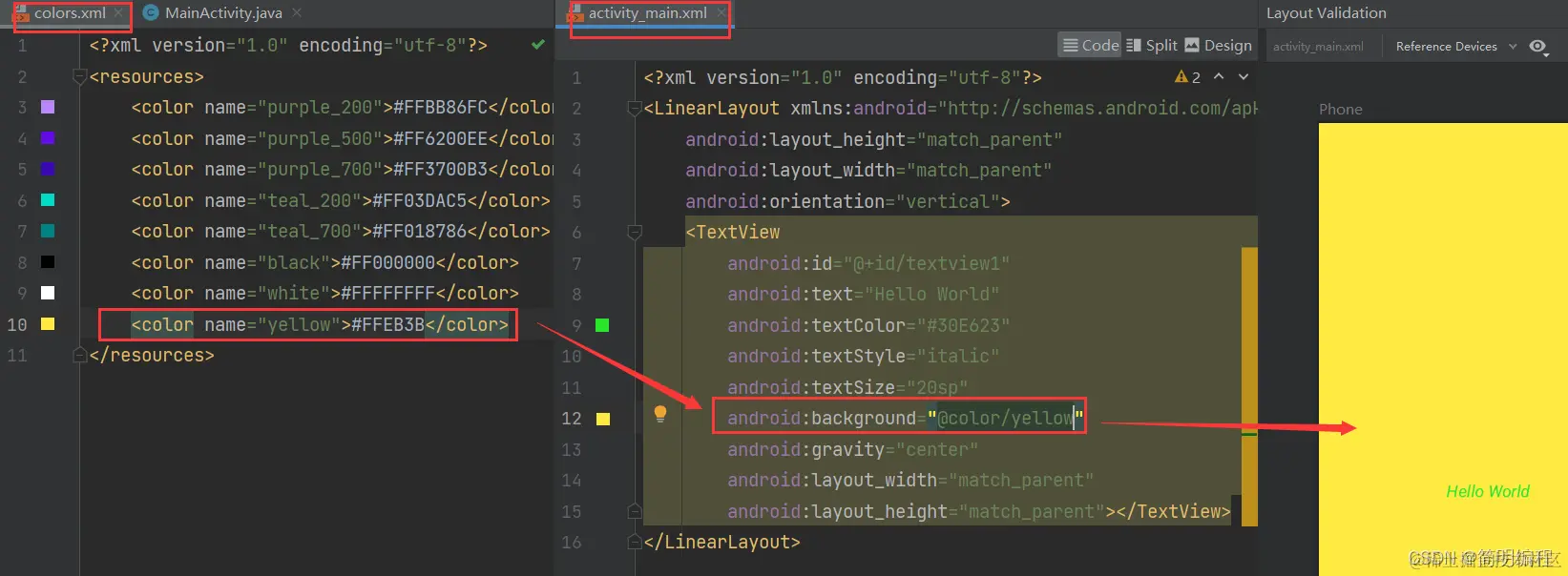This screenshot has width=1568, height=576.
Task: Close the colors.xml tab
Action: (118, 13)
